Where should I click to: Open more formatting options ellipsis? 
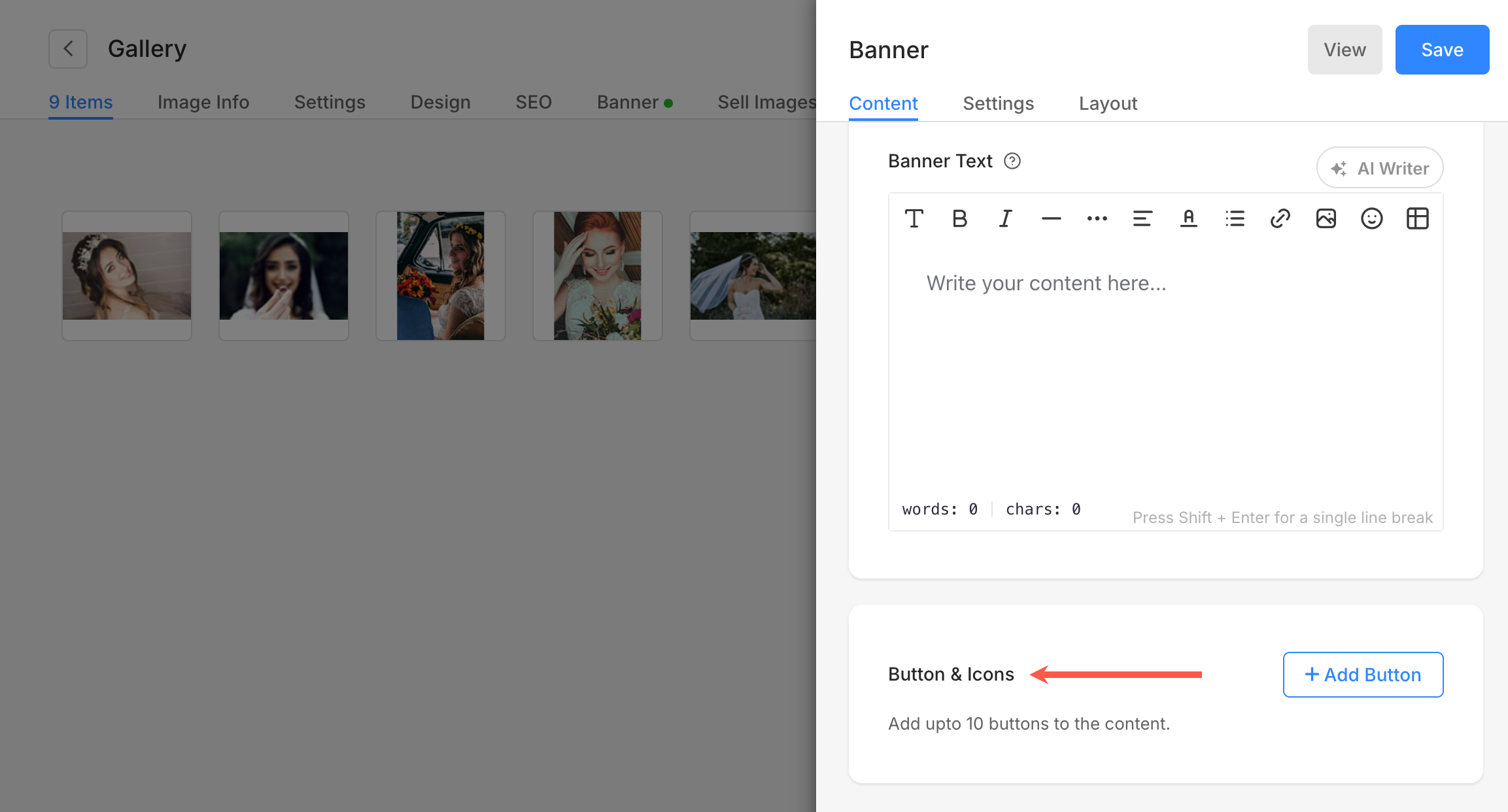click(x=1097, y=218)
